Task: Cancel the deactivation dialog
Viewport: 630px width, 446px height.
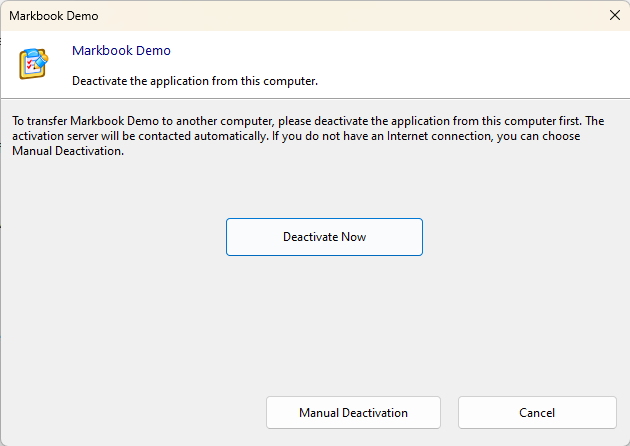Action: point(537,412)
